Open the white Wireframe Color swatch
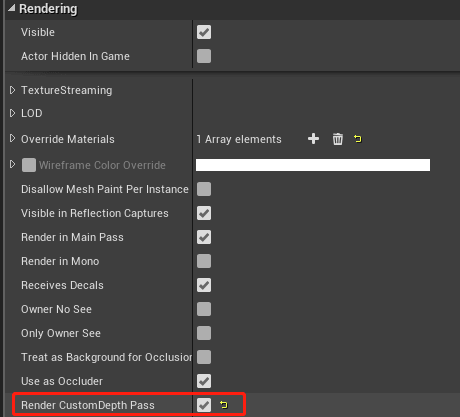This screenshot has height=417, width=460. click(313, 165)
